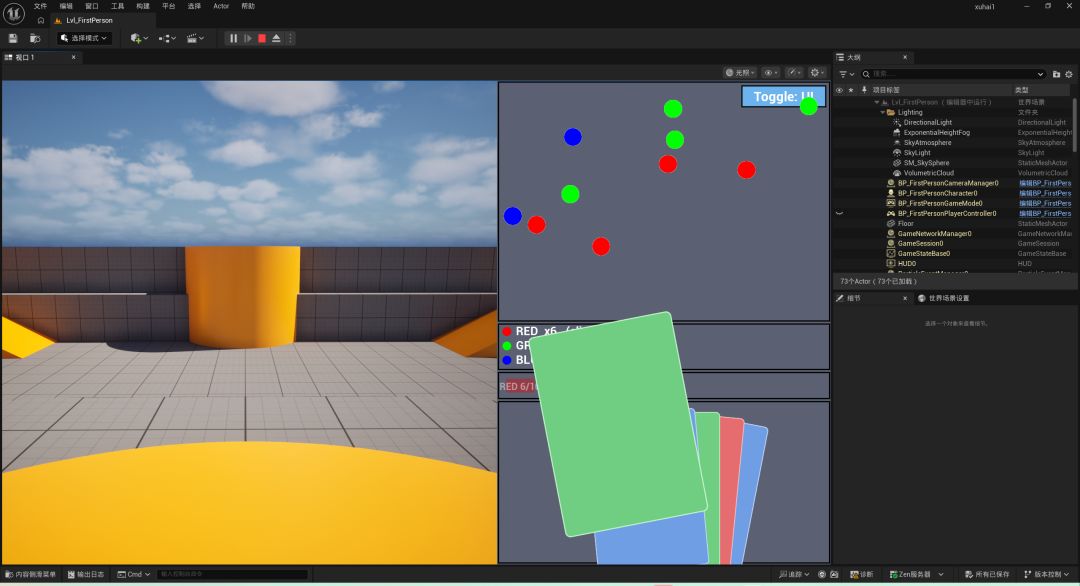Click the HUD0 actor icon
The height and width of the screenshot is (586, 1080).
tap(891, 264)
